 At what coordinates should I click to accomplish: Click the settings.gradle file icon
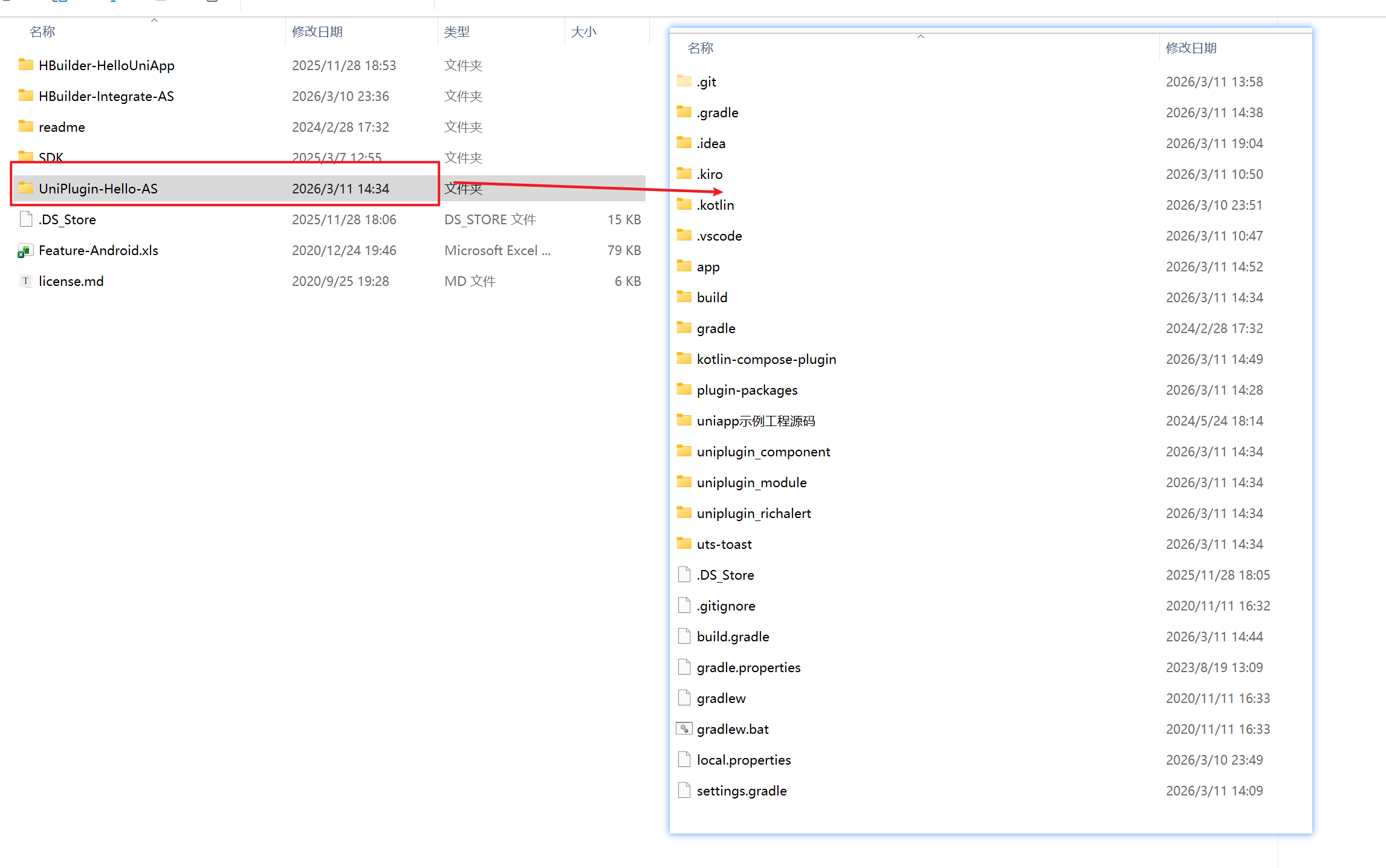click(x=684, y=791)
